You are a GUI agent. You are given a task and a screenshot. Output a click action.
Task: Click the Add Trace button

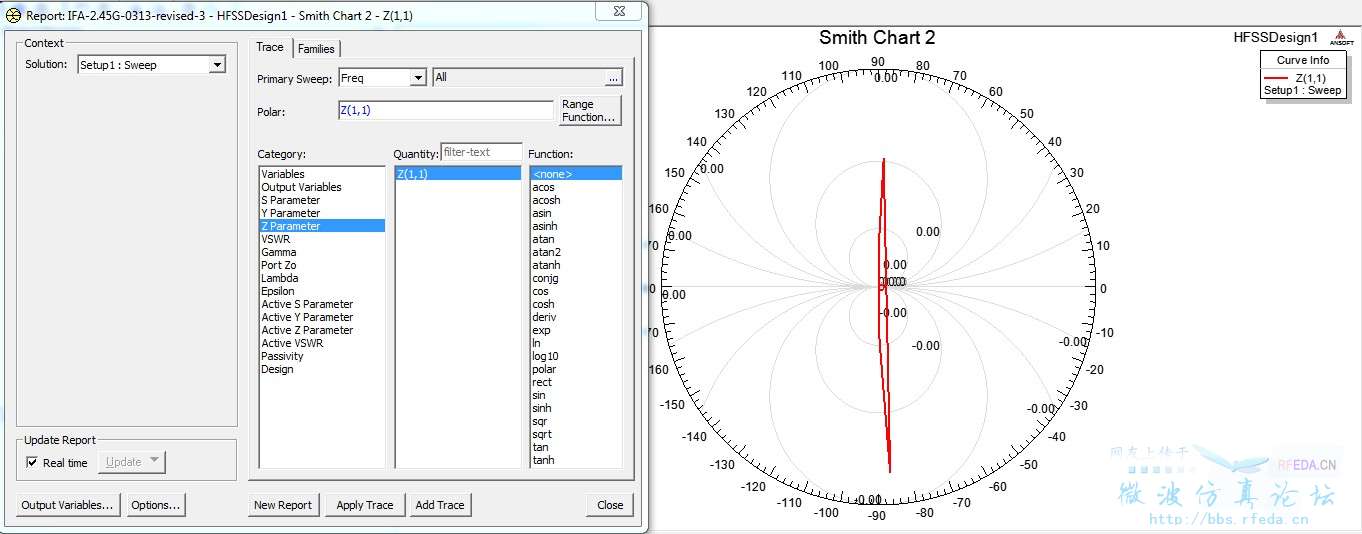coord(440,505)
